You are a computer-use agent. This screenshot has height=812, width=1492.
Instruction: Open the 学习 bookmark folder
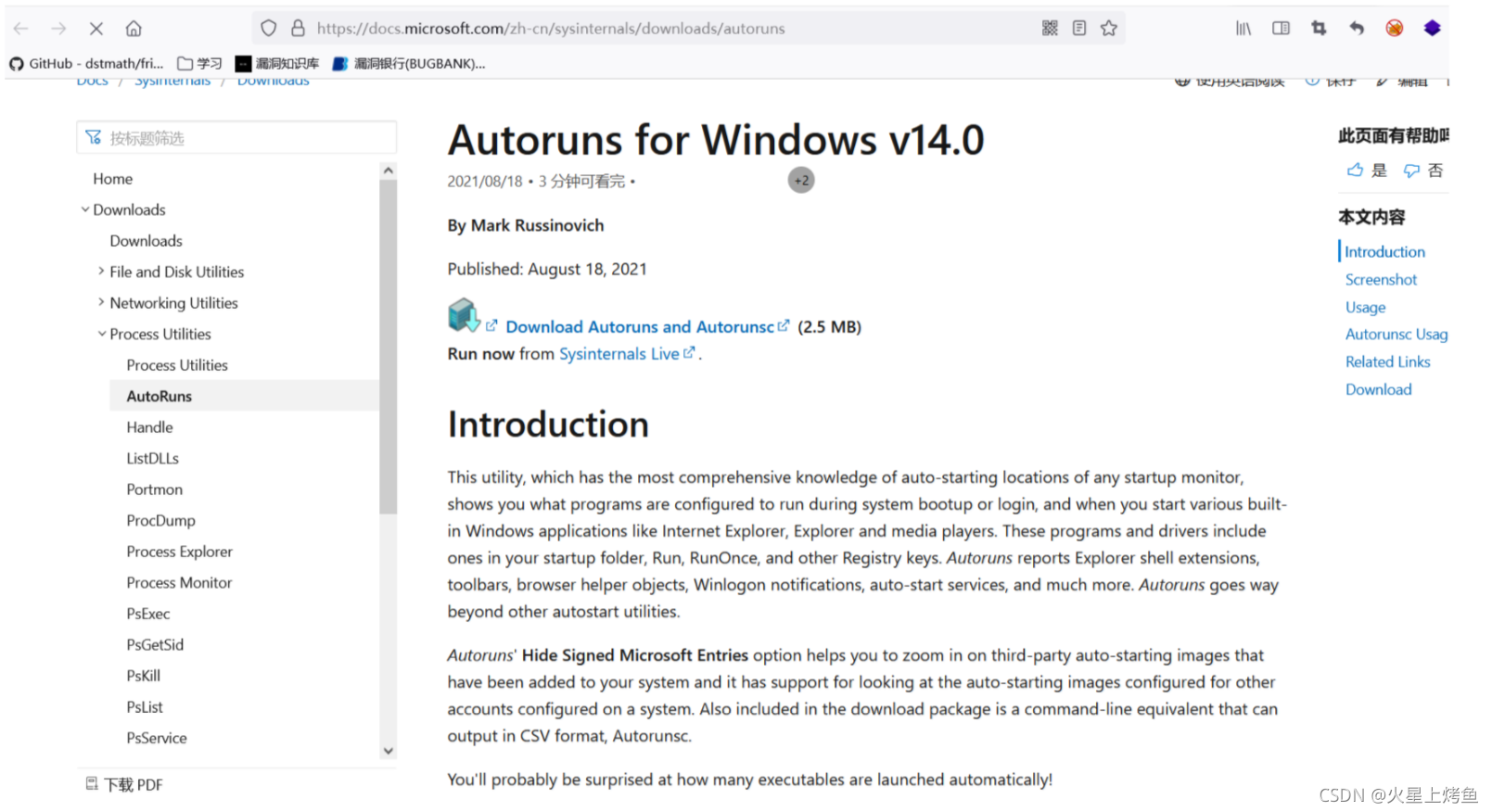click(199, 64)
